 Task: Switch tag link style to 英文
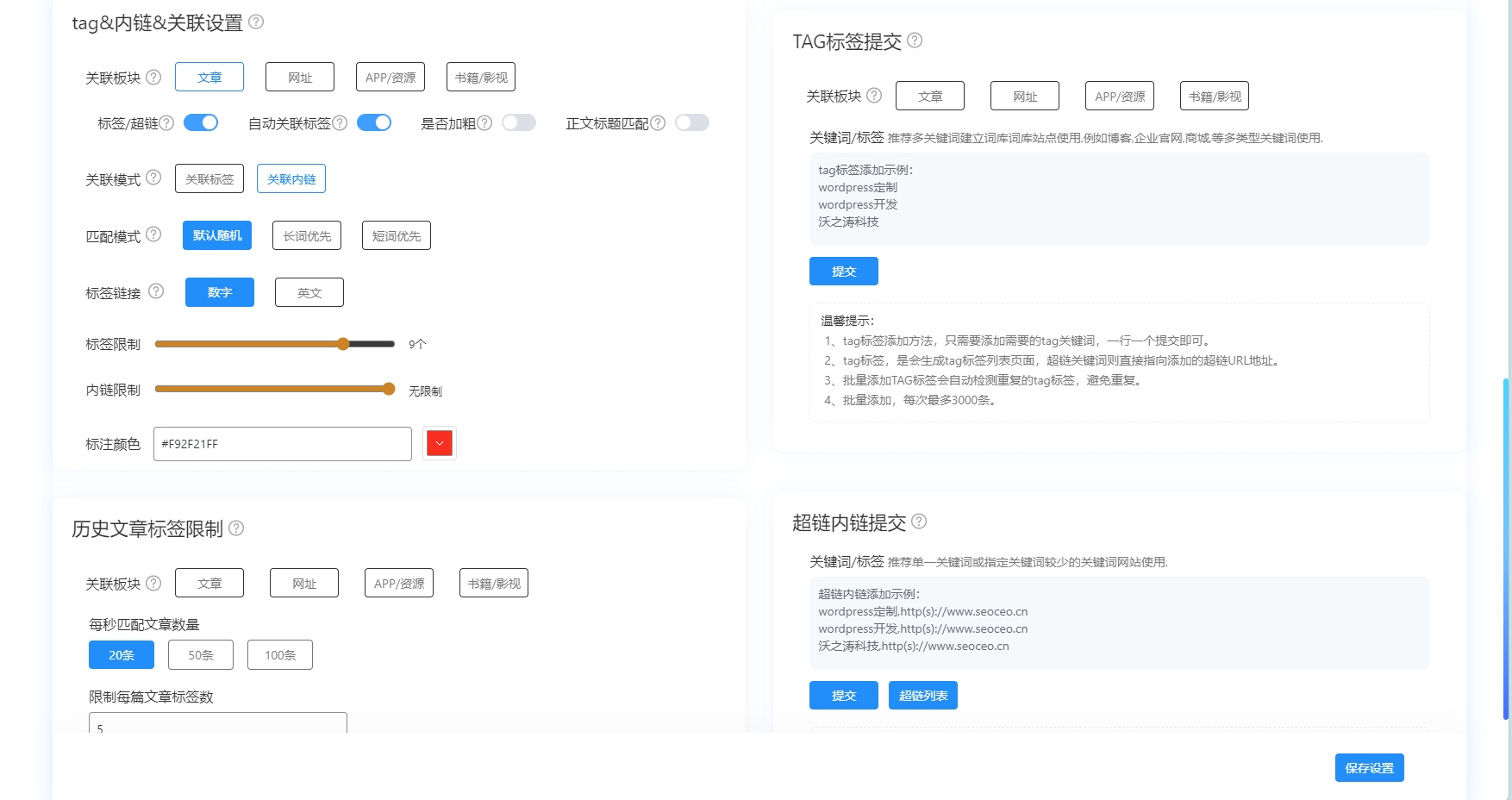309,292
